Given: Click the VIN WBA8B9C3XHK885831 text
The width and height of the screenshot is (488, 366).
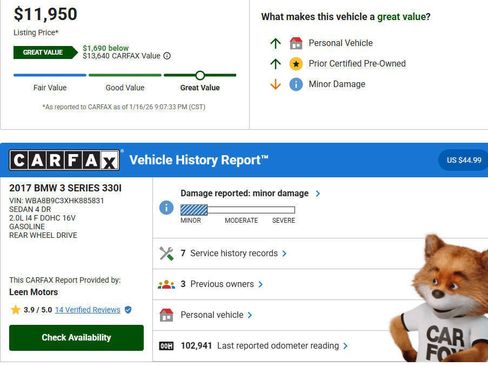Looking at the screenshot, I should pyautogui.click(x=57, y=201).
